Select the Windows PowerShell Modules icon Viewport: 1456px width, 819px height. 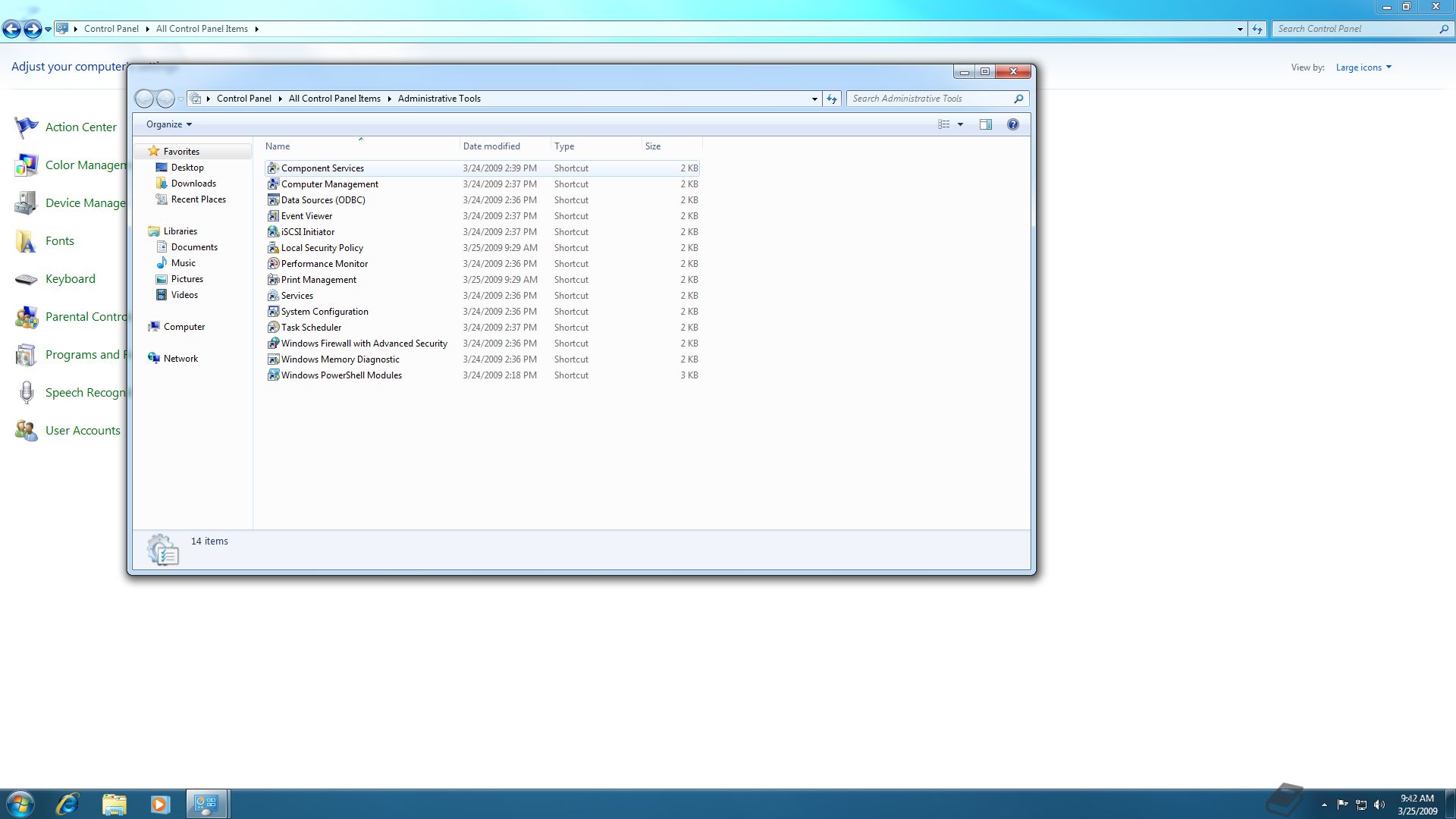tap(273, 375)
